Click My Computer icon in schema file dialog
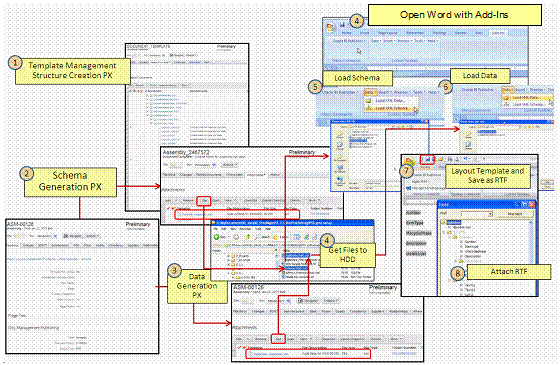The height and width of the screenshot is (365, 560). (340, 169)
